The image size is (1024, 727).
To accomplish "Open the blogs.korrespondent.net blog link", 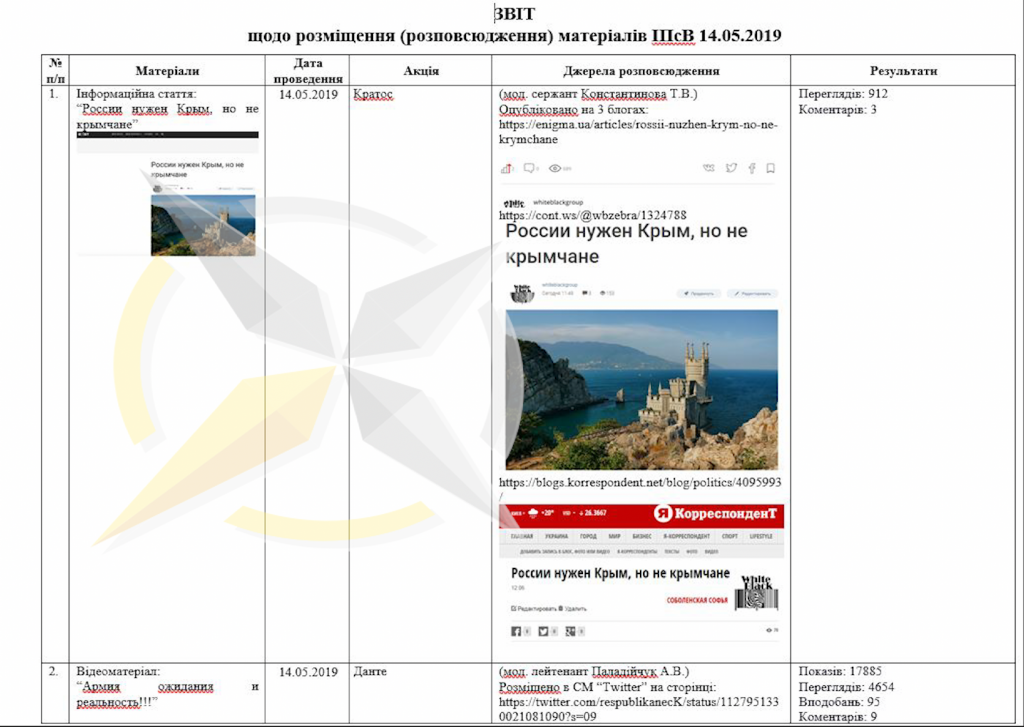I will tap(640, 483).
